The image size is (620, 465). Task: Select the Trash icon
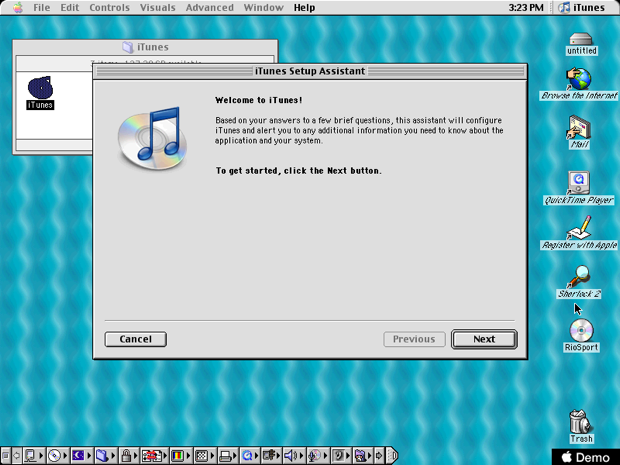[x=581, y=426]
